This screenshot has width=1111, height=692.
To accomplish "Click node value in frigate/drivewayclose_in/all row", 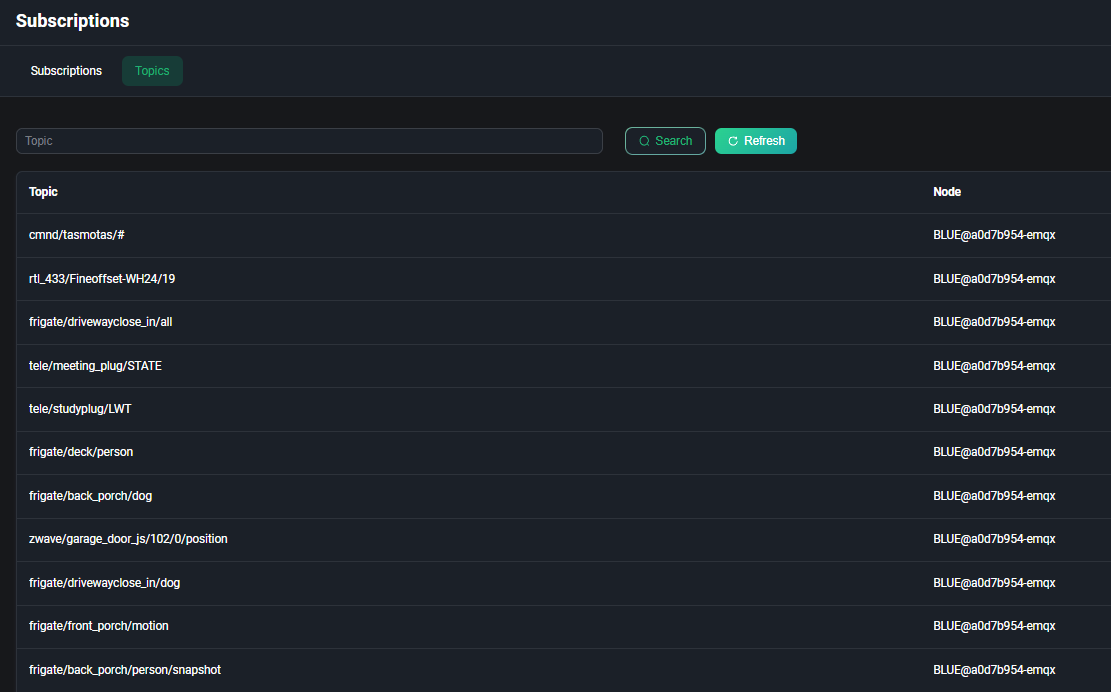I will pyautogui.click(x=994, y=322).
